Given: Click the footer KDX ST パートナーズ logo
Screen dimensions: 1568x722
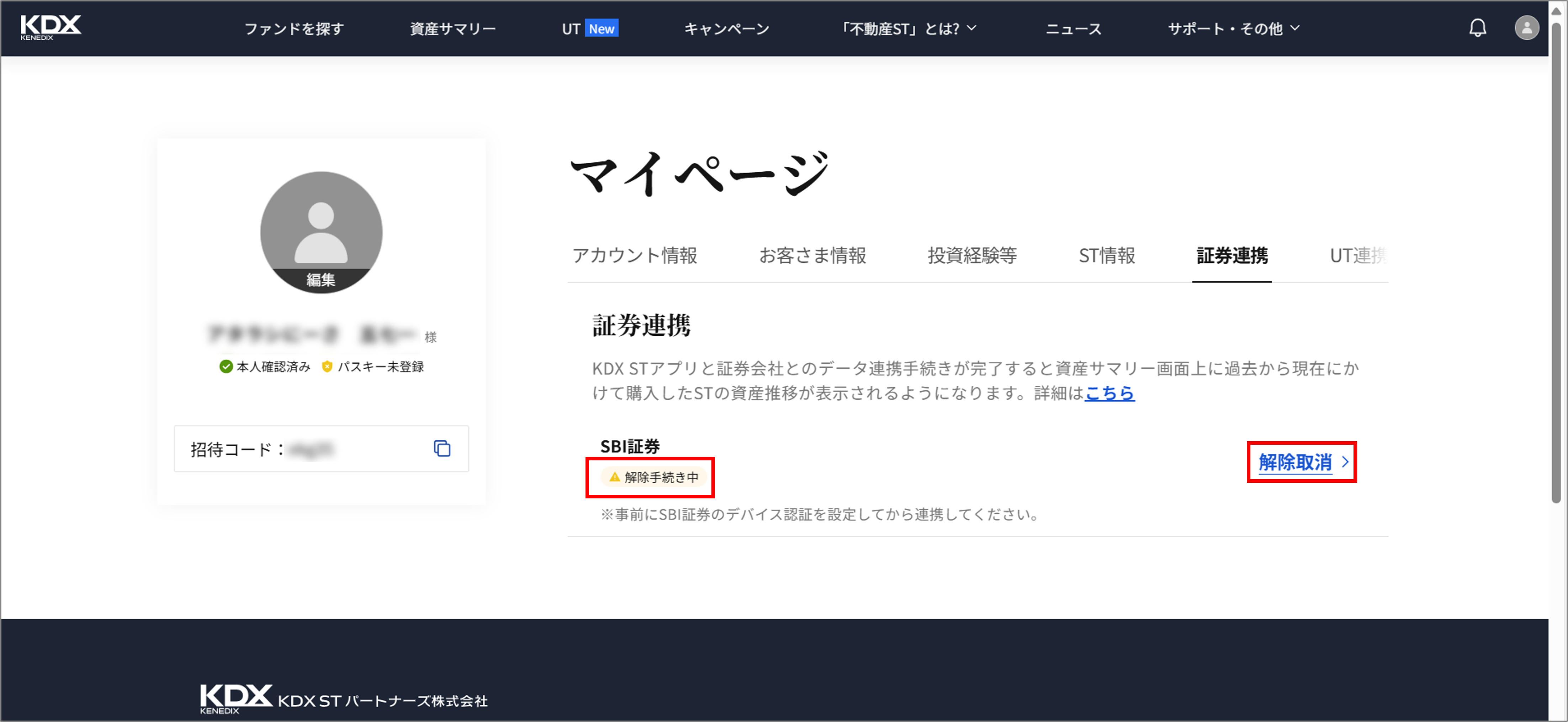Looking at the screenshot, I should coord(344,699).
